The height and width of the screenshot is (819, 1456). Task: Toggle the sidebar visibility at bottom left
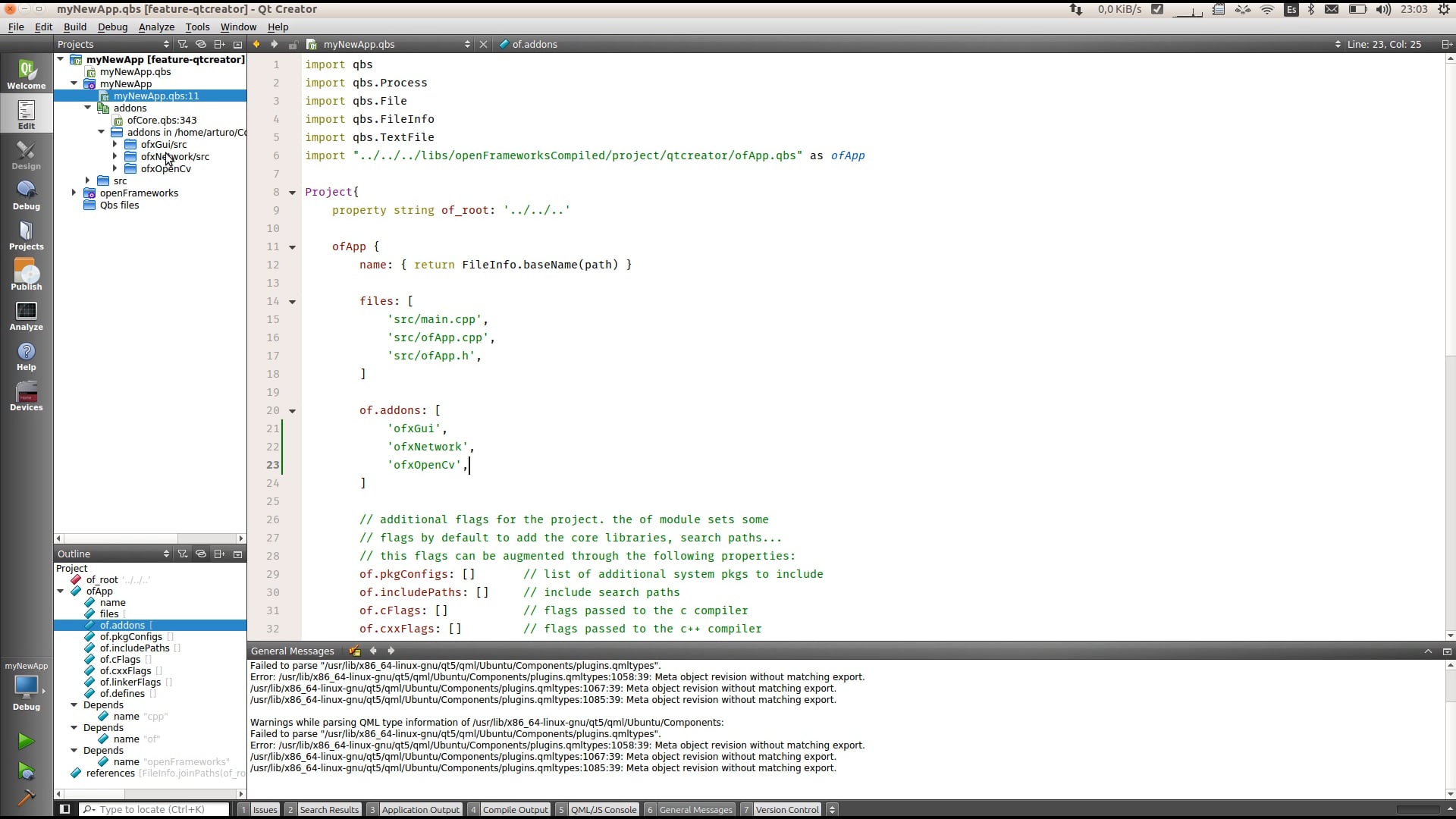pos(64,809)
